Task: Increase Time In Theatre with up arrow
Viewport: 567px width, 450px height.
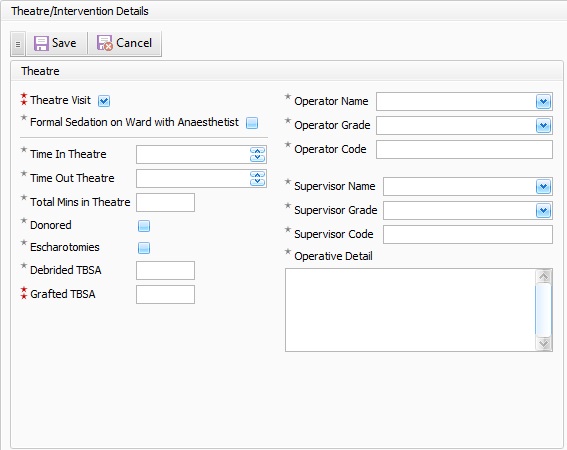Action: [257, 151]
